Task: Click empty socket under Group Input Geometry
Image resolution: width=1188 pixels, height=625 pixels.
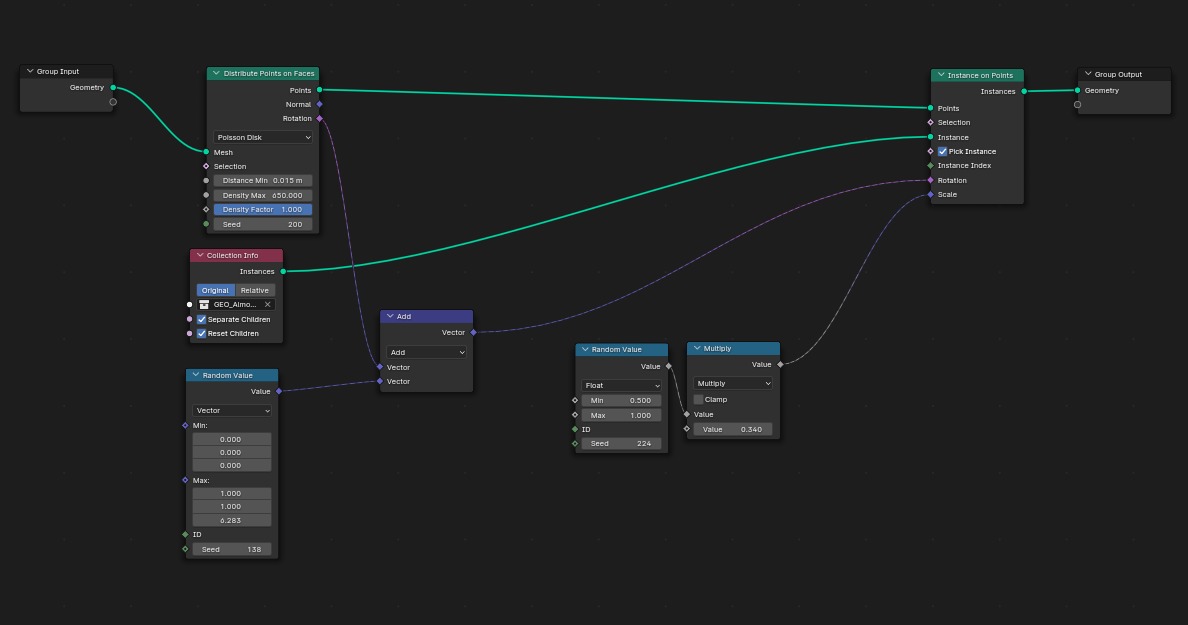Action: click(114, 102)
